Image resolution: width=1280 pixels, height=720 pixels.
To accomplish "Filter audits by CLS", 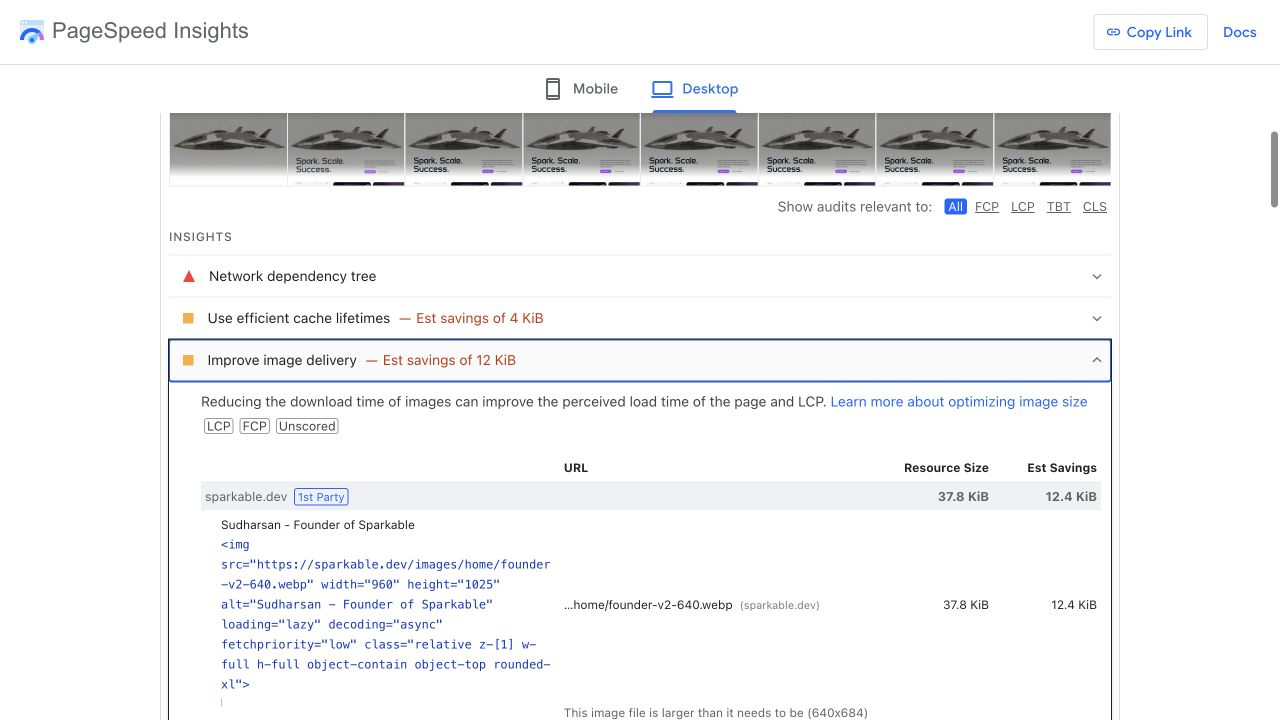I will point(1095,207).
